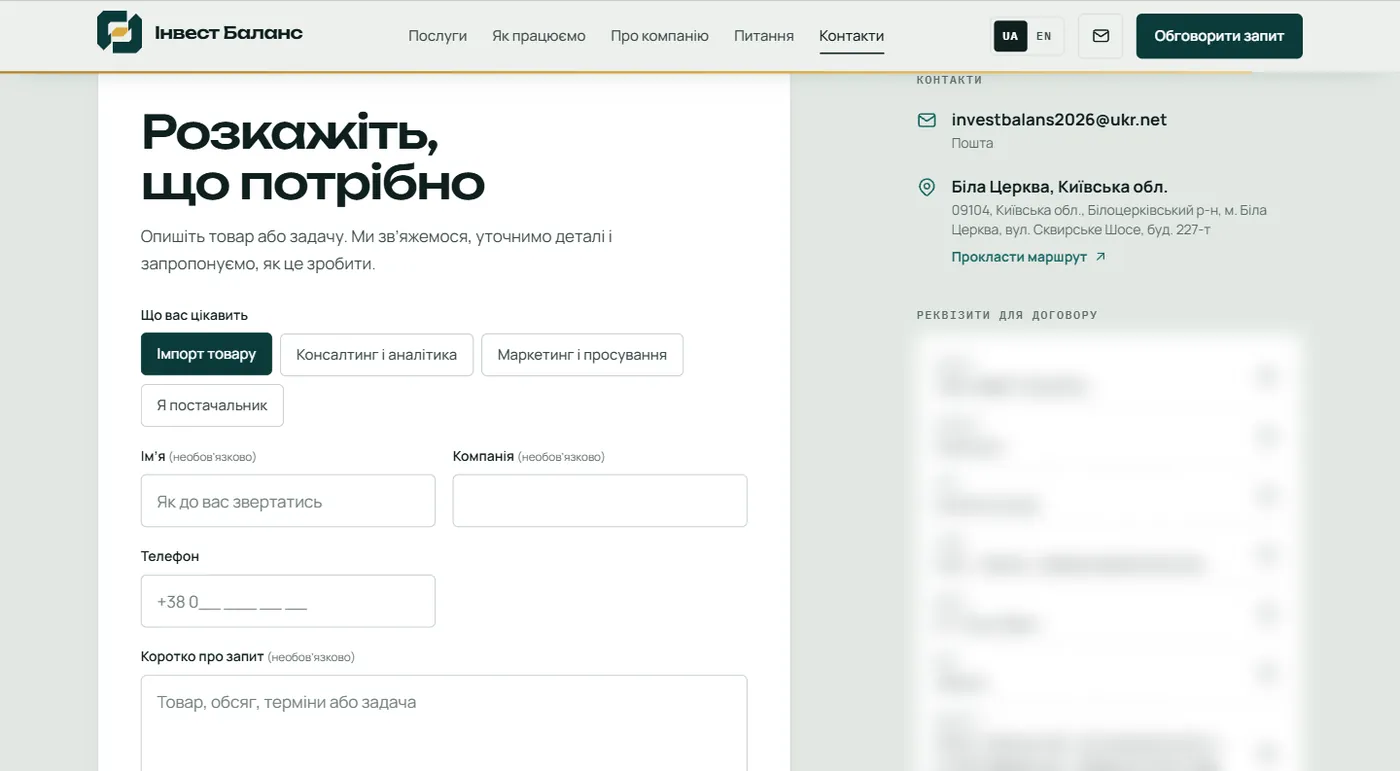Image resolution: width=1400 pixels, height=771 pixels.
Task: Click the Що вас цікавить label
Action: pos(194,315)
